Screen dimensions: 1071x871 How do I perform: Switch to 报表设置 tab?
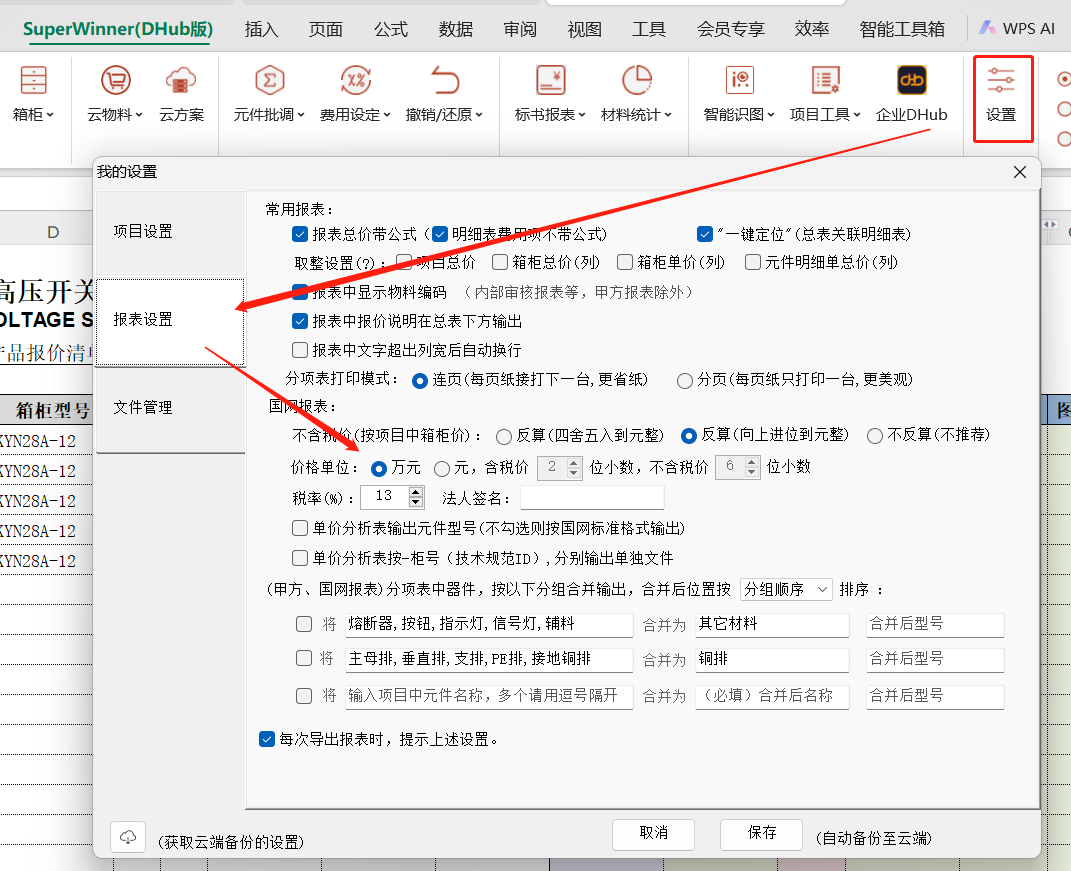(170, 320)
